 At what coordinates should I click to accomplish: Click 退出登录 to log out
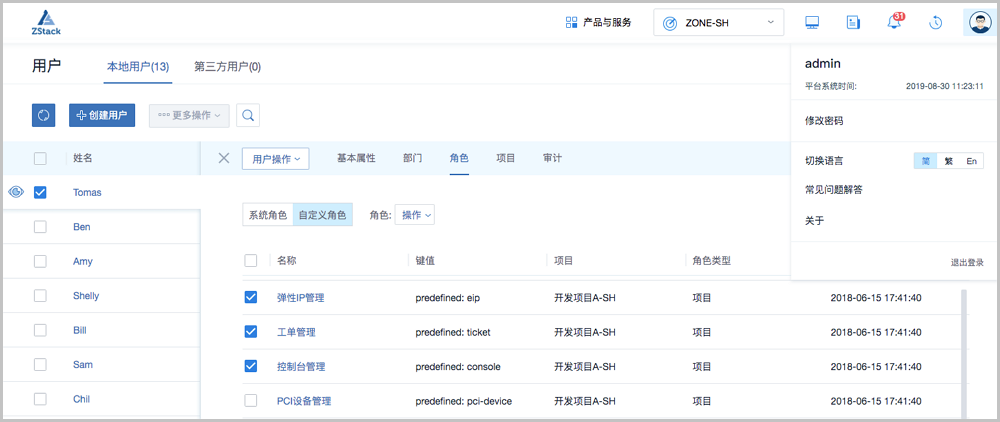[x=967, y=262]
